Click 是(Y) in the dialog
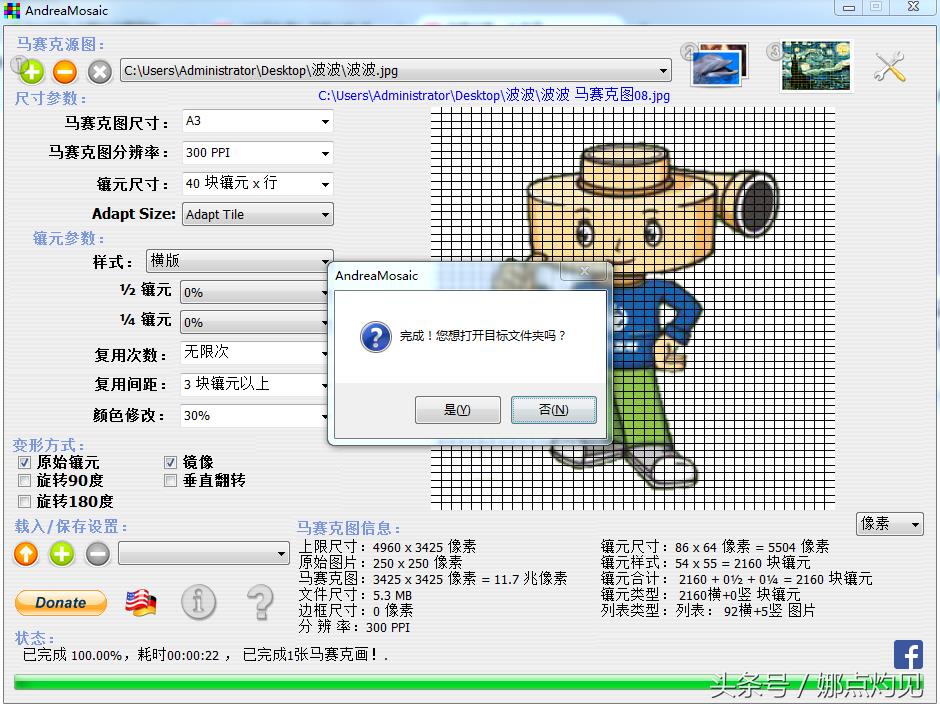The width and height of the screenshot is (940, 709). click(457, 410)
